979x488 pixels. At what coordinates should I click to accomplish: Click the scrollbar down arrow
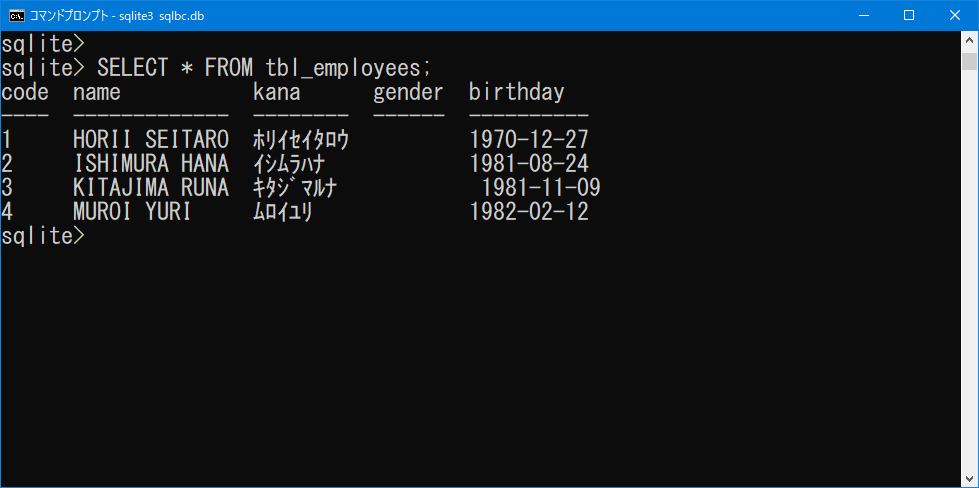coord(969,479)
